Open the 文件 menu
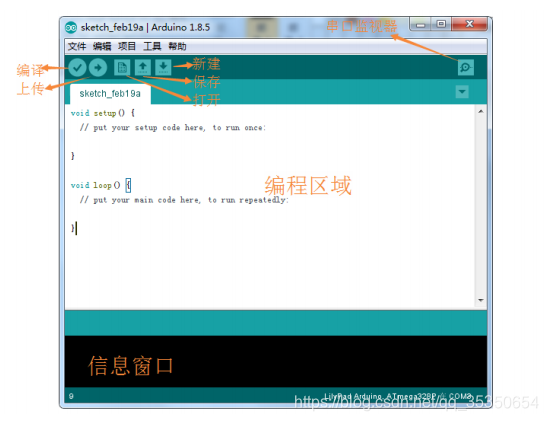The image size is (548, 421). 77,46
